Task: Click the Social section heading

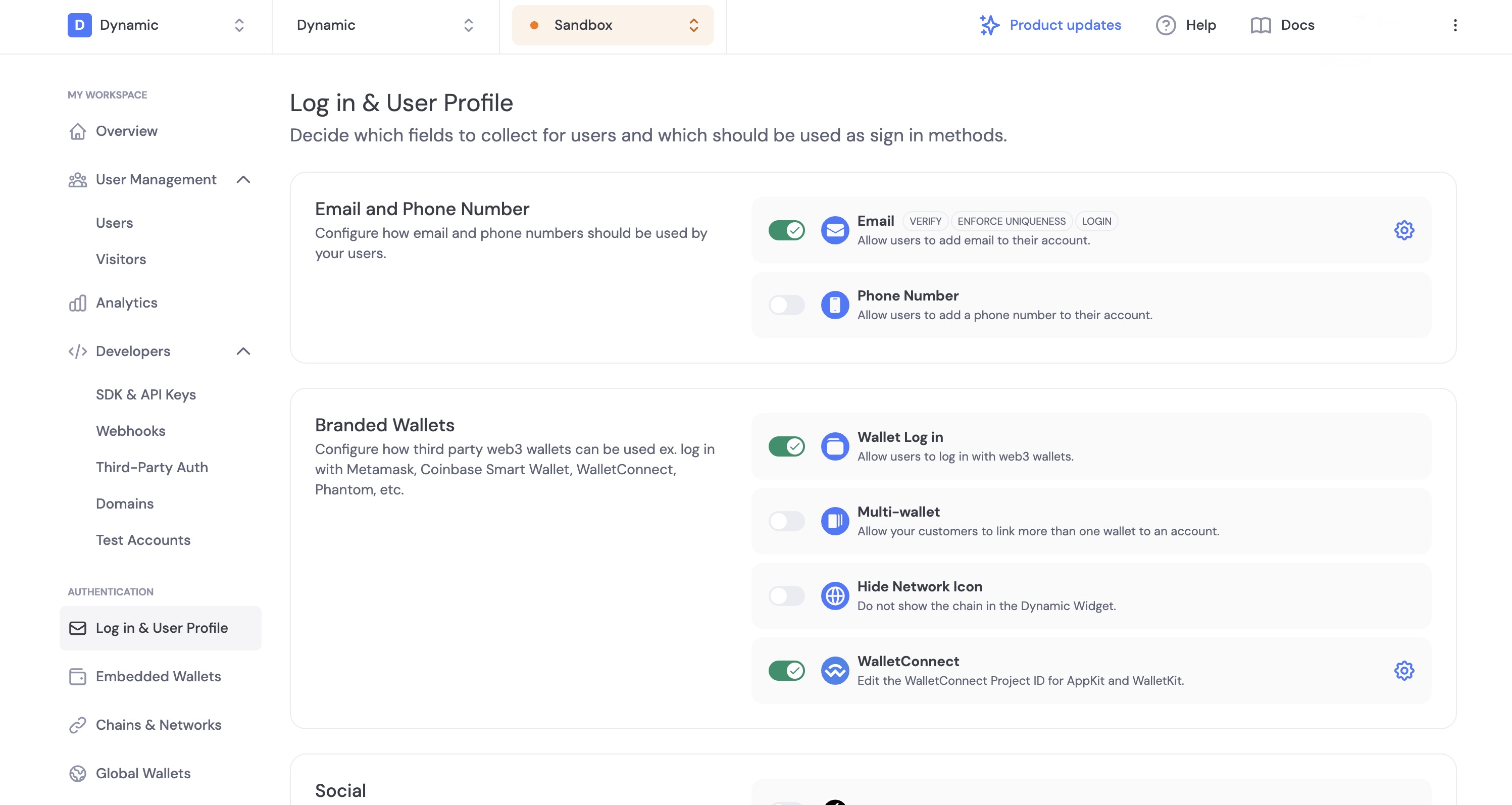Action: (340, 791)
